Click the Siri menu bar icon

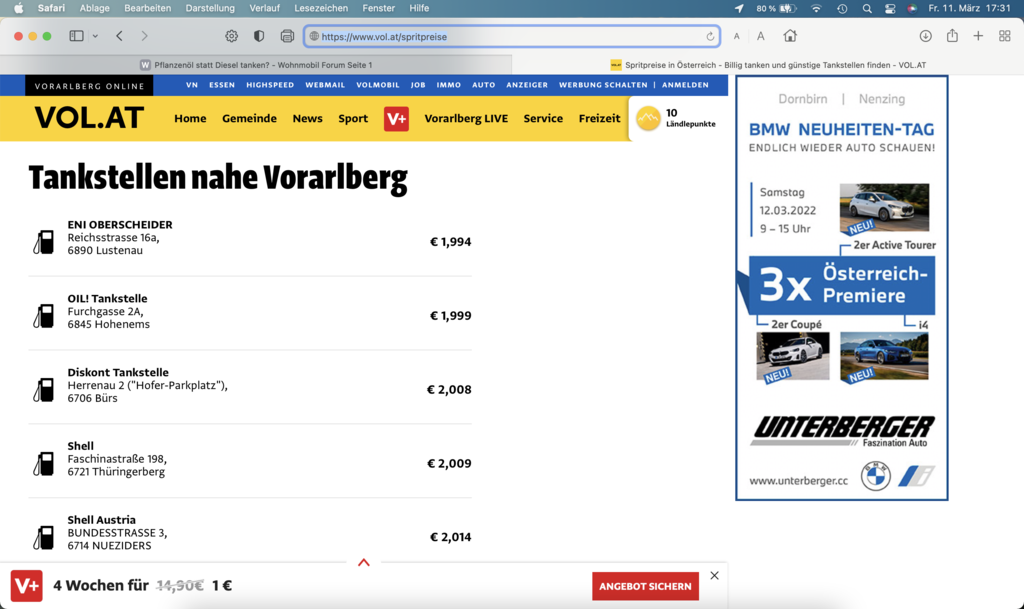(912, 8)
